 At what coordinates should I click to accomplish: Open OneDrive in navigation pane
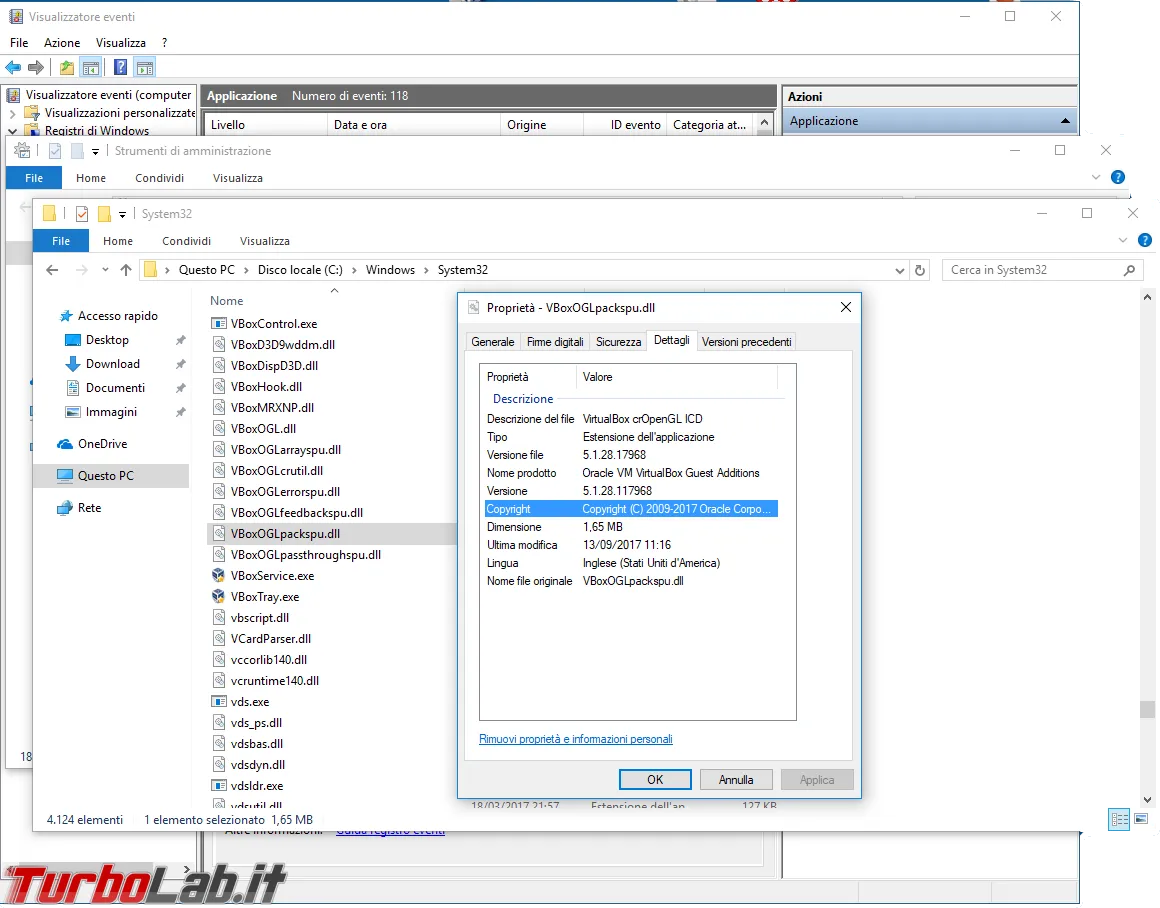tap(102, 444)
